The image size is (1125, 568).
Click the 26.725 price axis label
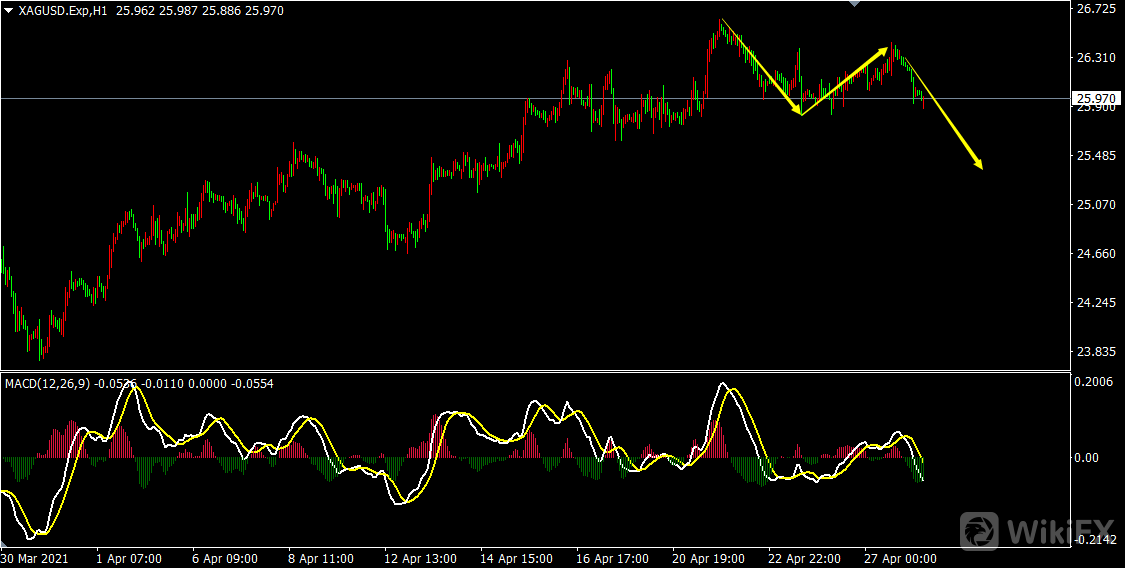click(x=1095, y=9)
